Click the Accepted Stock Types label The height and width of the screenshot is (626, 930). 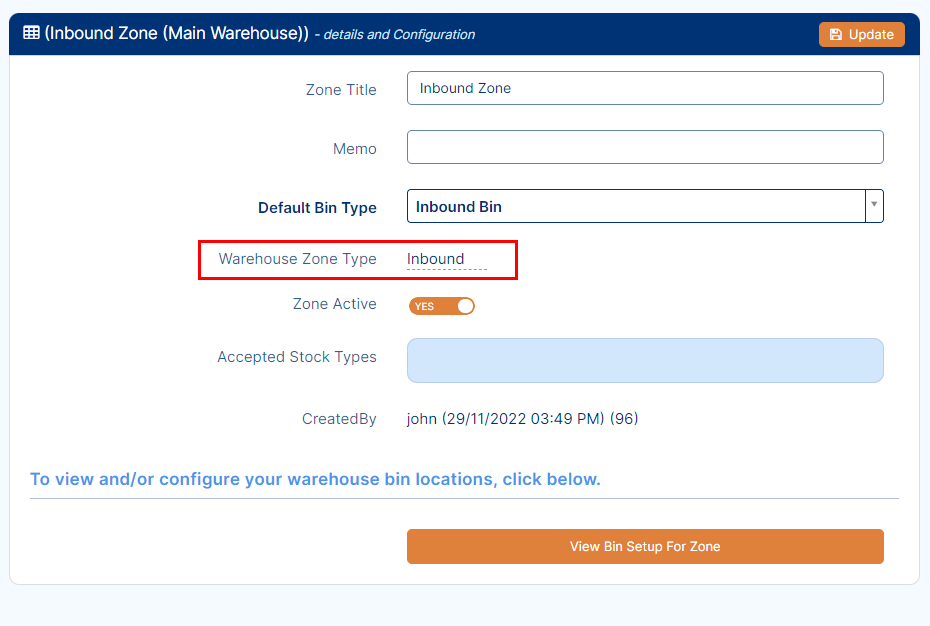point(297,357)
